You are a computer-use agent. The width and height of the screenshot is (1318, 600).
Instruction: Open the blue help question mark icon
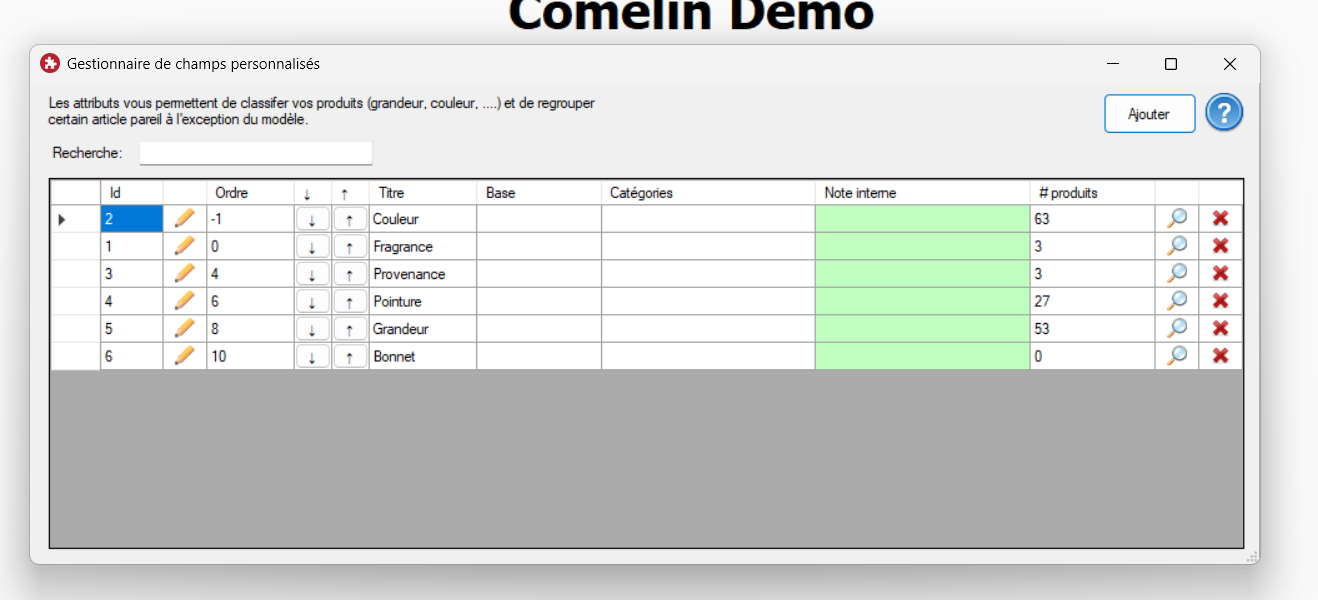[1224, 113]
